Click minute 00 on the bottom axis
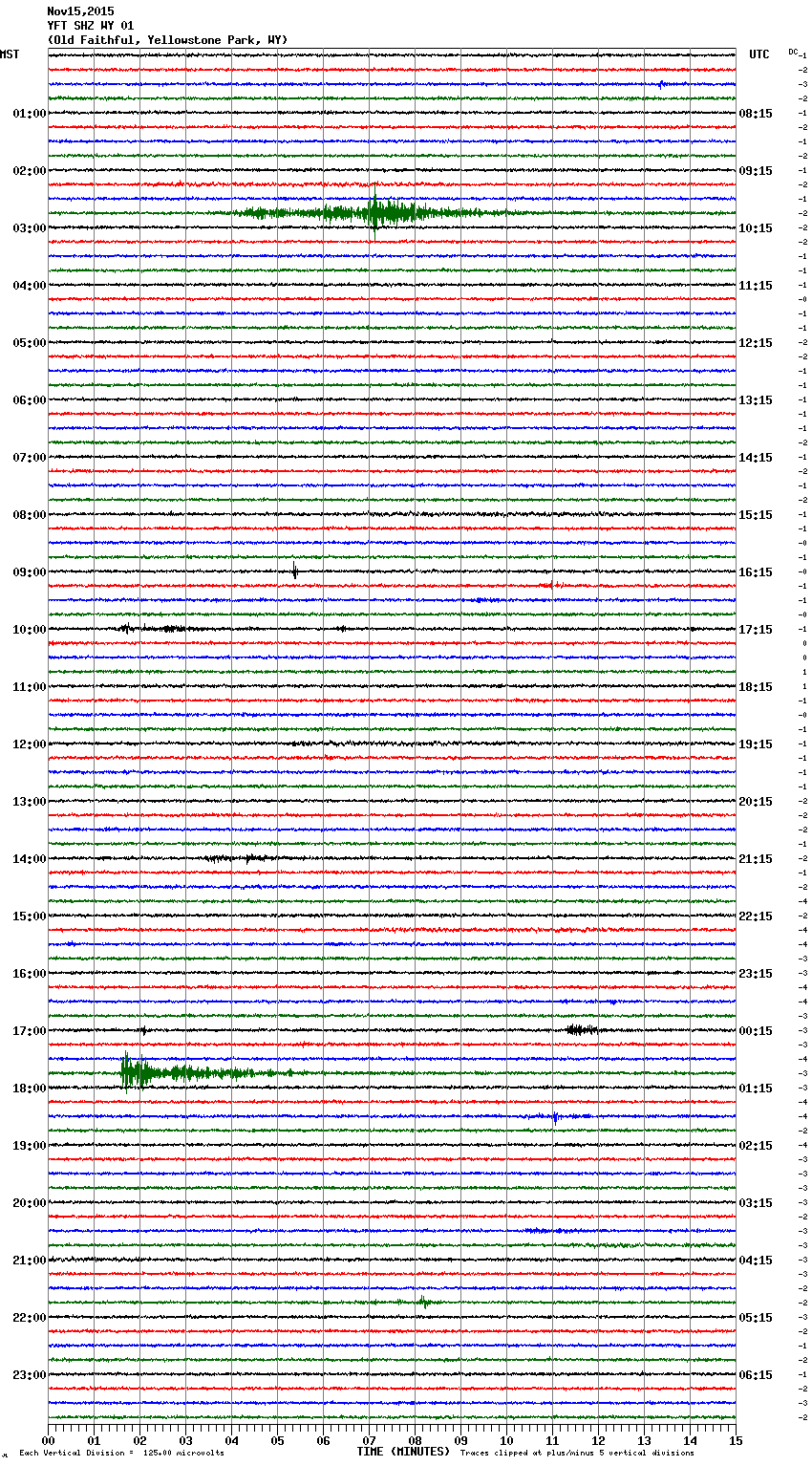 pyautogui.click(x=48, y=1440)
